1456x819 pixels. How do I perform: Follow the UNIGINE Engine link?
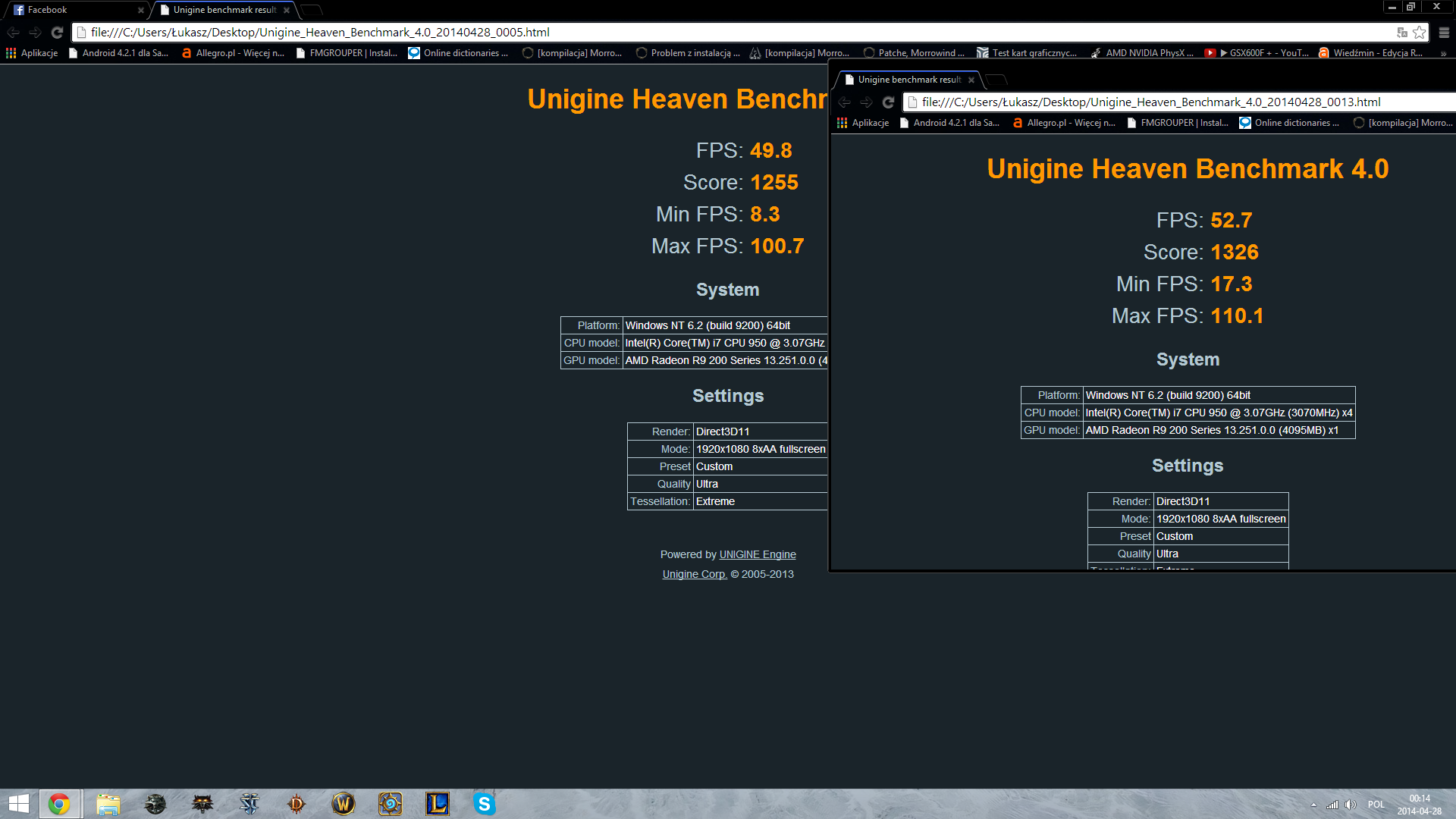(757, 554)
